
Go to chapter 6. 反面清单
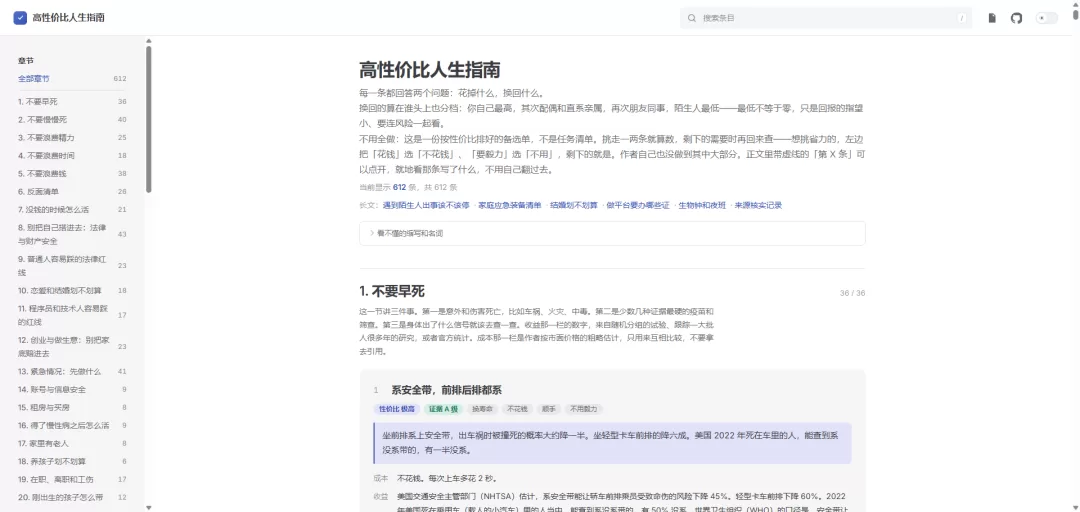(x=72, y=191)
